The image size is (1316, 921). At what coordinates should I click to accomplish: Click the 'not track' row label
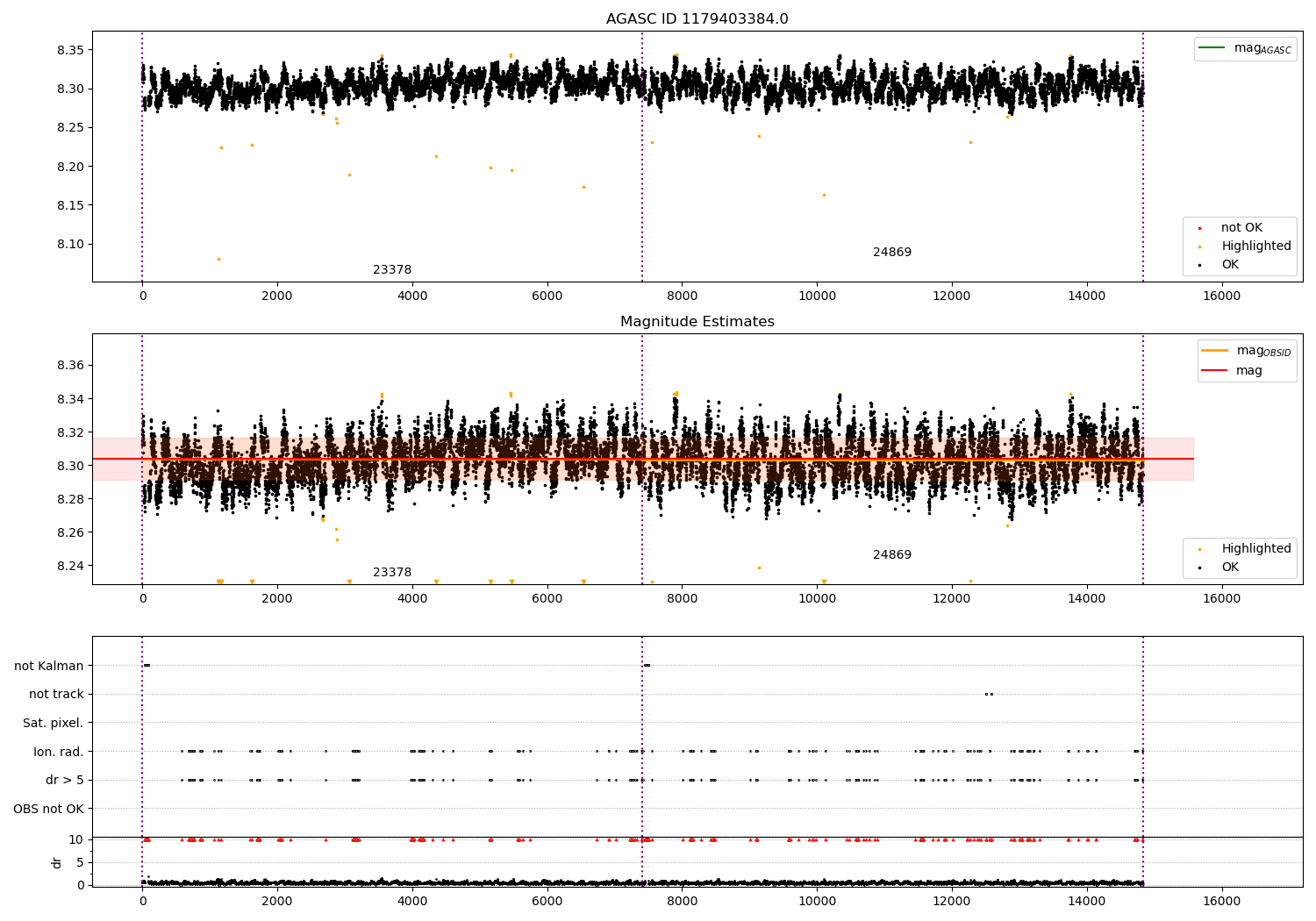point(56,695)
